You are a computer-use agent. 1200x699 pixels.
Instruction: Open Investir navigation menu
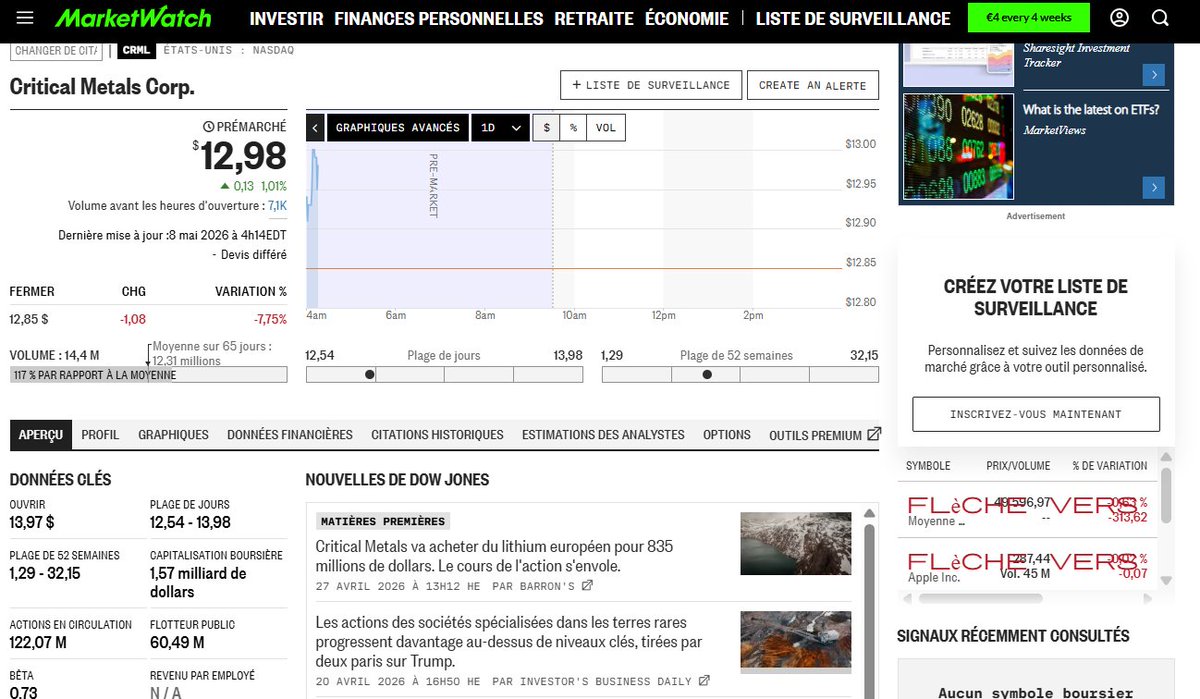tap(286, 18)
